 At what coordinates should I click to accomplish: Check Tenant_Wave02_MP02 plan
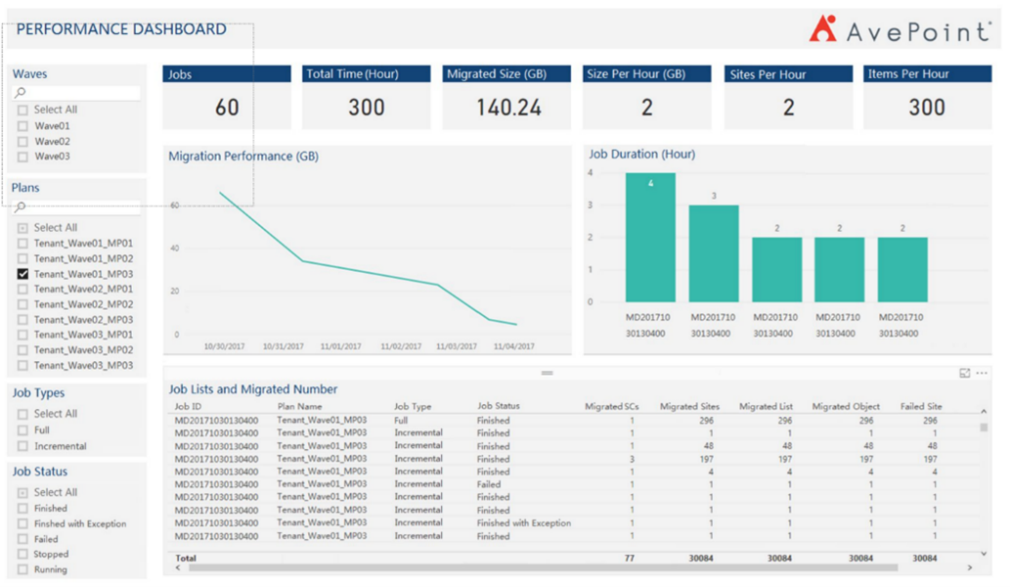23,305
